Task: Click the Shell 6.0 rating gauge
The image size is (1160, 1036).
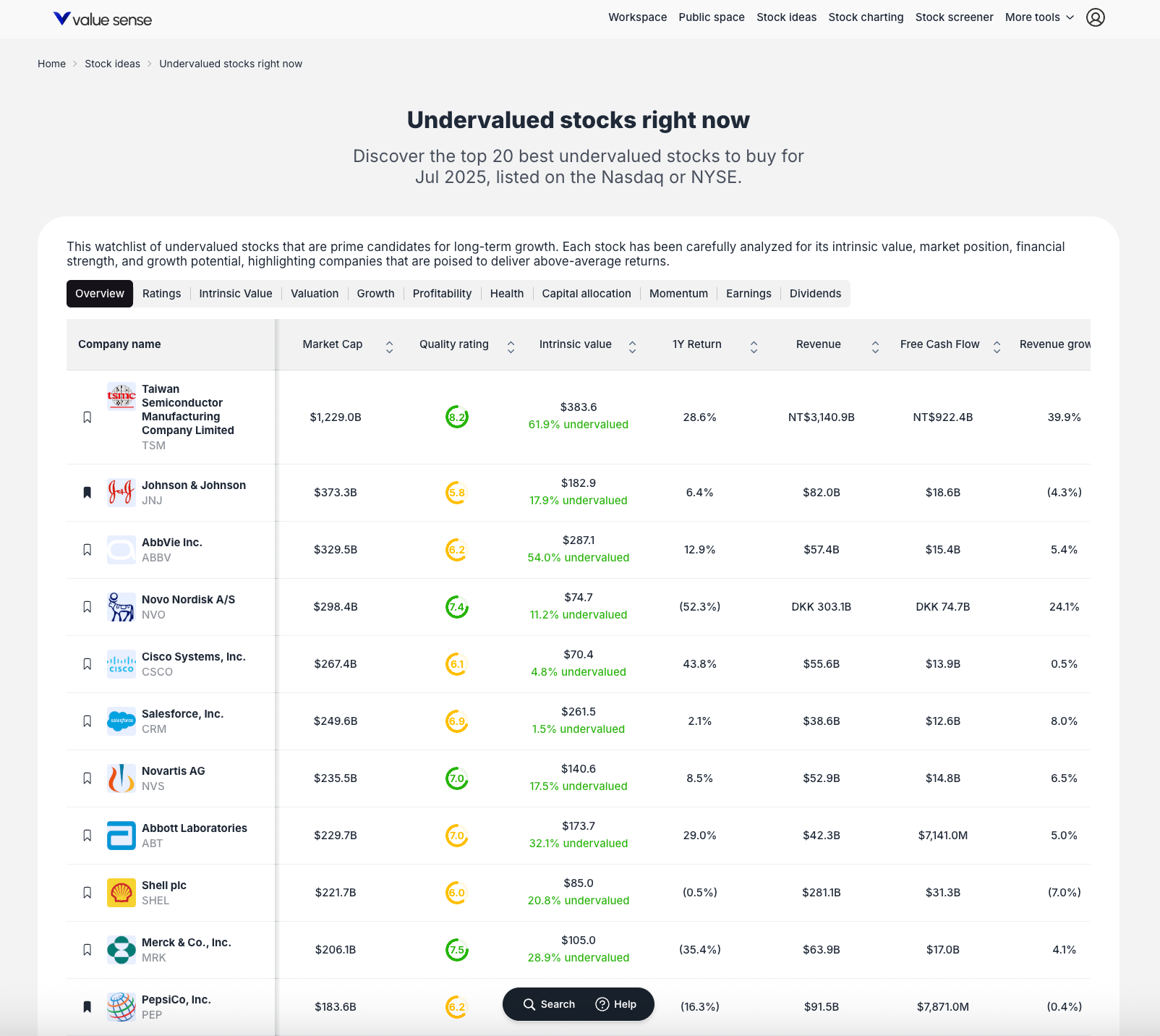Action: coord(457,893)
